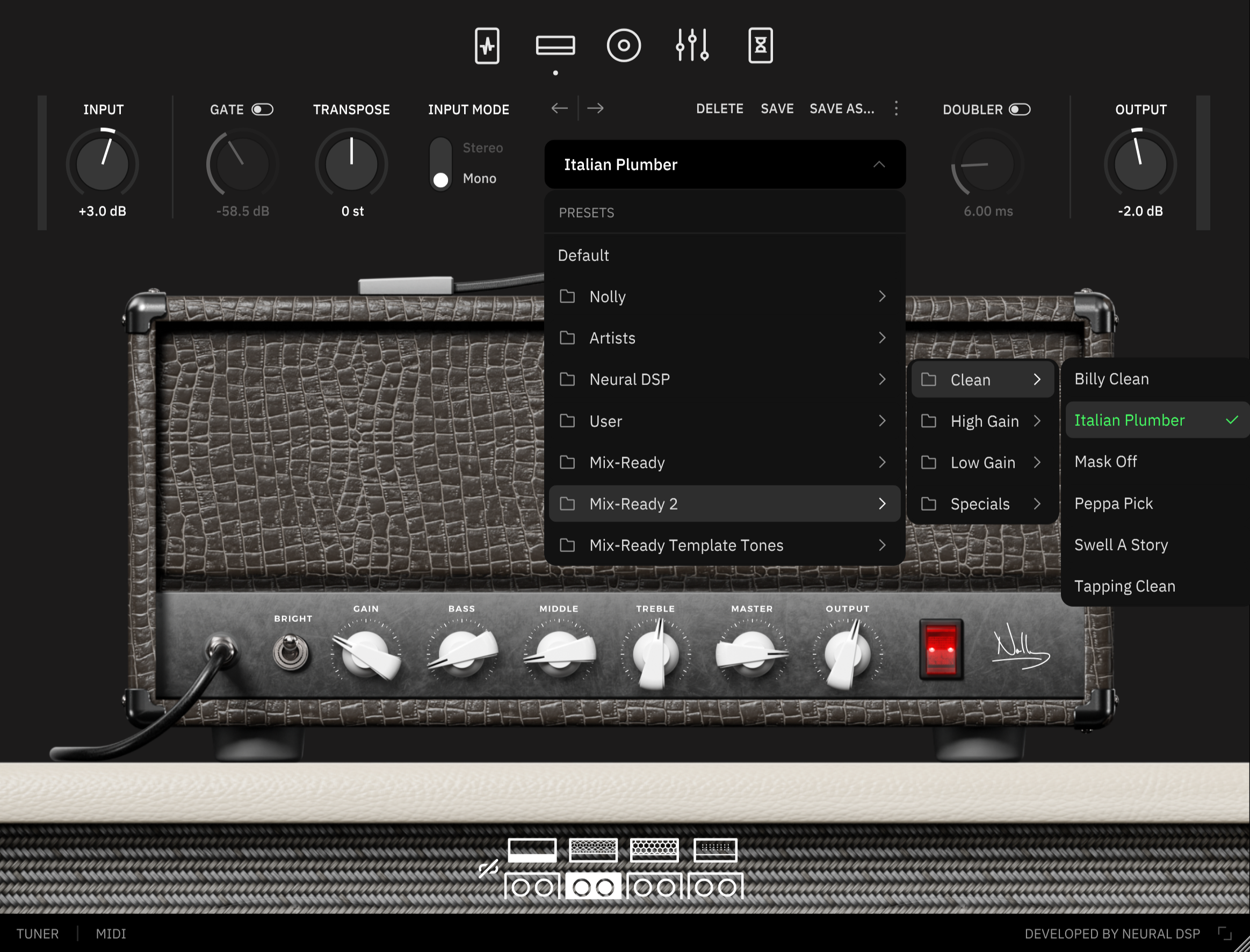Turn the GAIN knob on the amp

coord(366,653)
